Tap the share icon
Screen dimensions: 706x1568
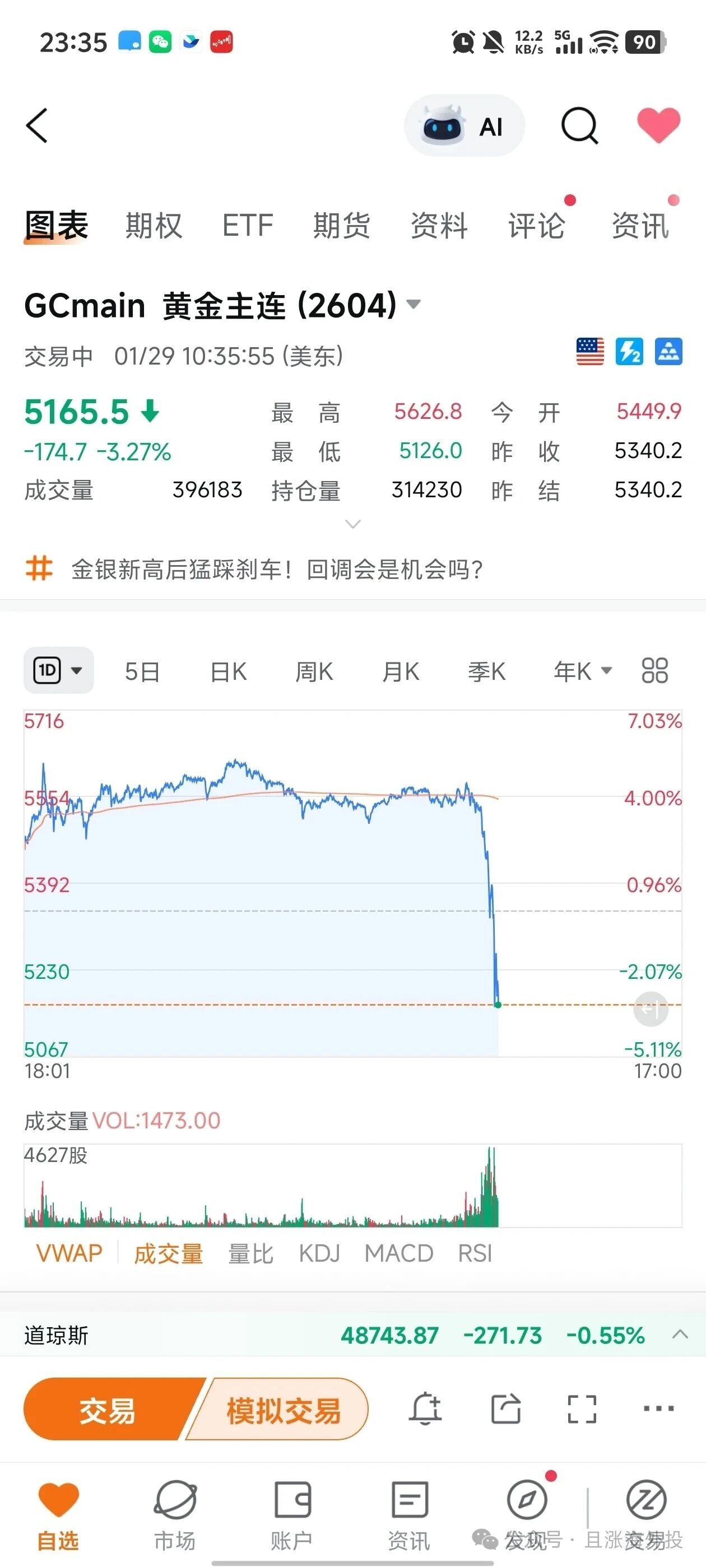[505, 1408]
